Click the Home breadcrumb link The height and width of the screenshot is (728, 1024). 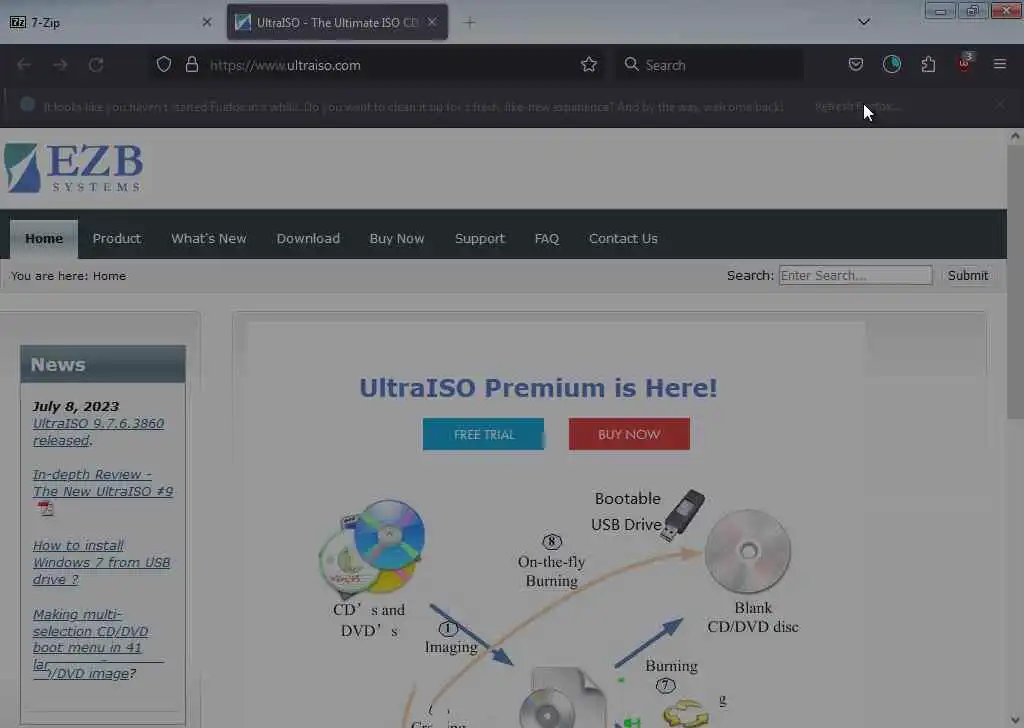point(109,276)
